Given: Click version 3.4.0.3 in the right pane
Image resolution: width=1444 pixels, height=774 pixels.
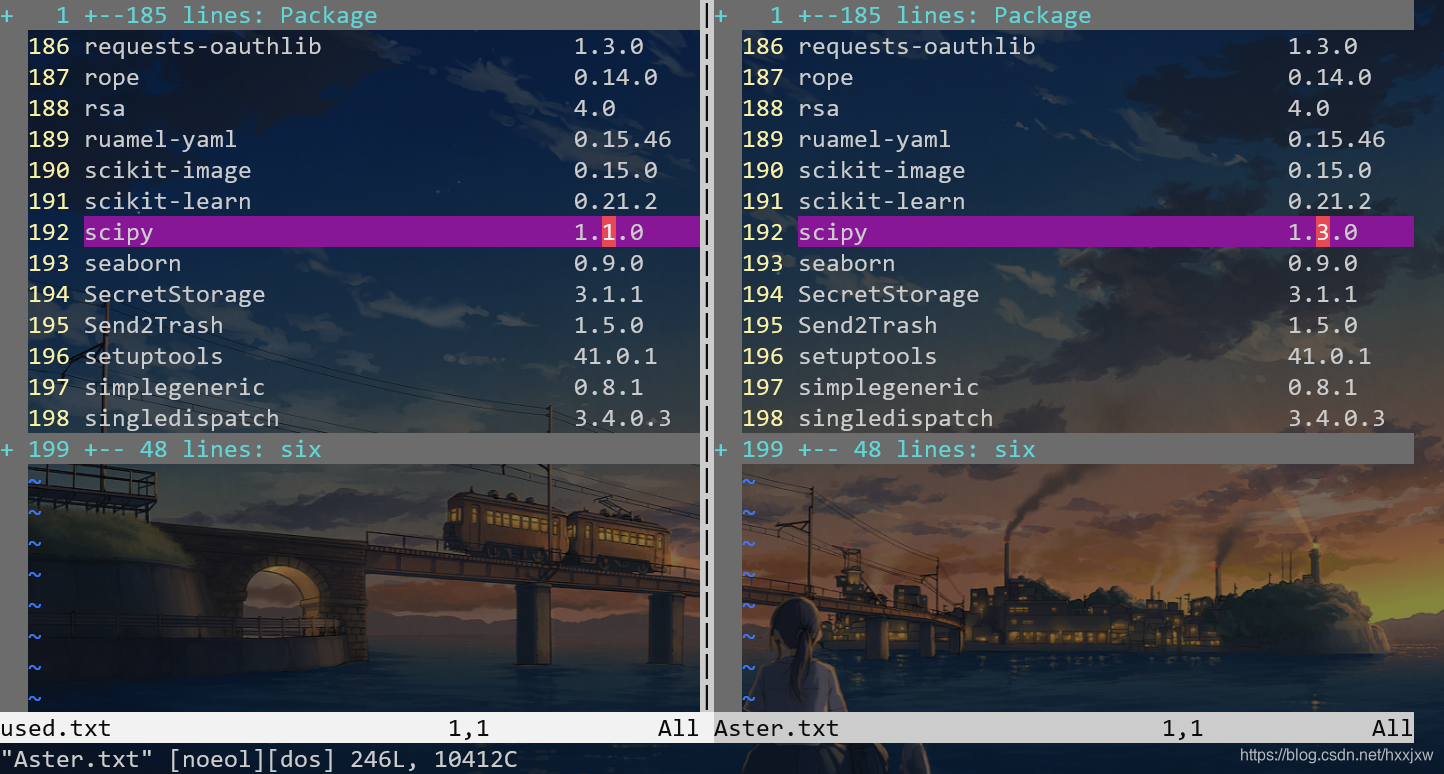Looking at the screenshot, I should [1337, 418].
